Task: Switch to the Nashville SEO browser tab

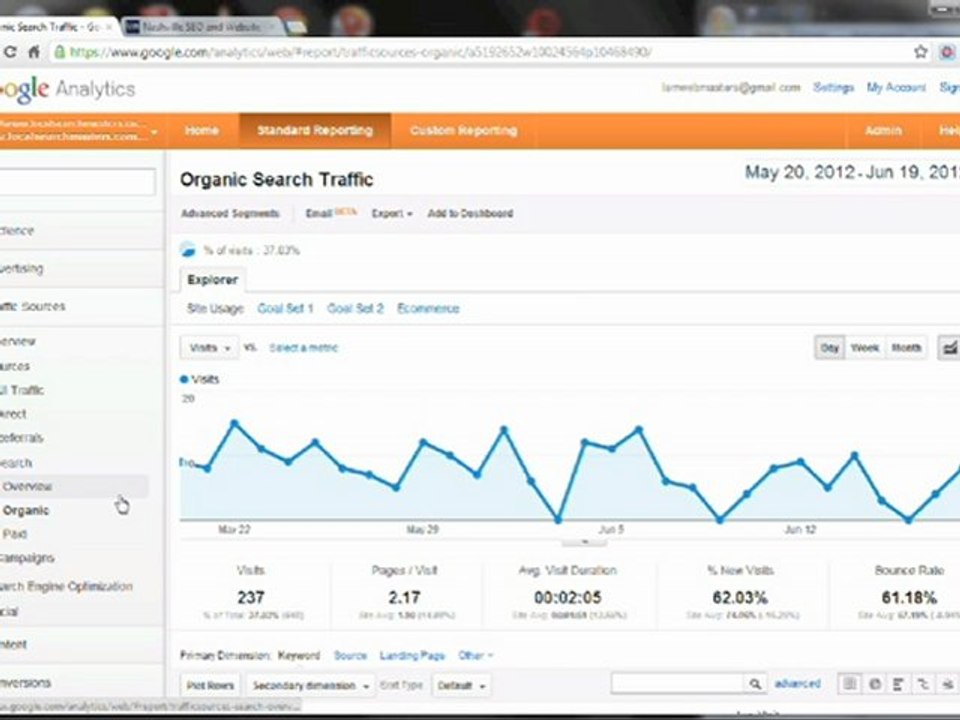Action: click(202, 27)
